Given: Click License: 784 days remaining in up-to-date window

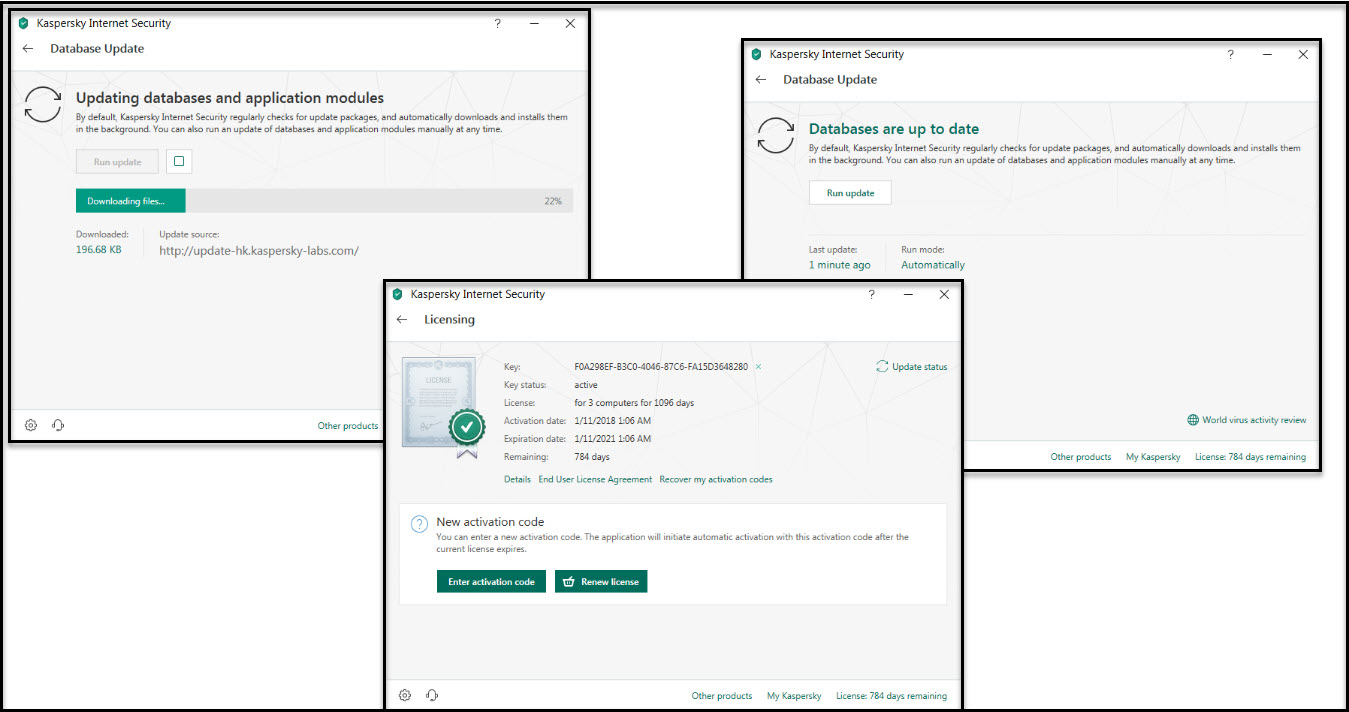Looking at the screenshot, I should pos(1251,457).
